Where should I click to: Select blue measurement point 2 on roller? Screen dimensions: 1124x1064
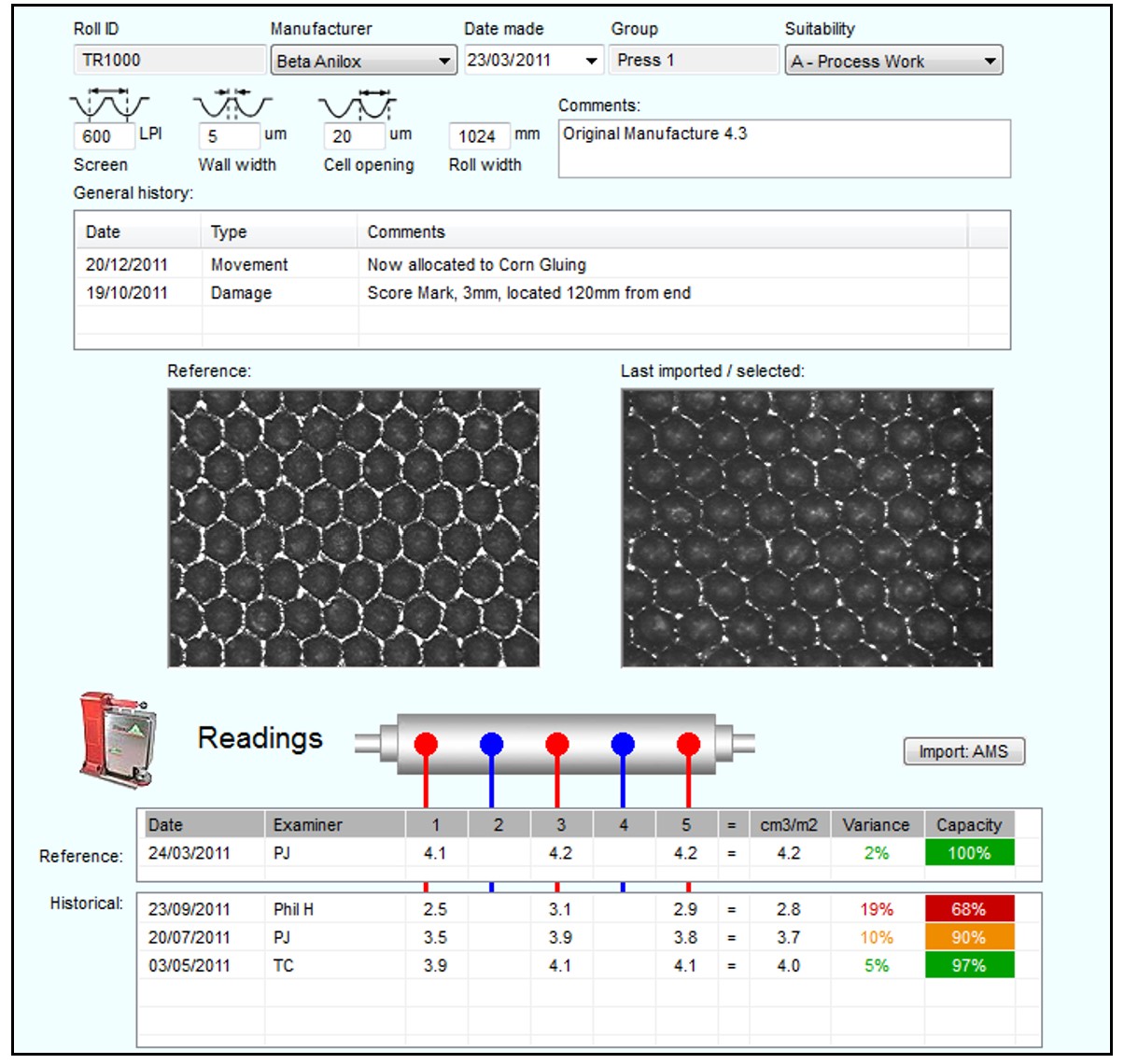click(492, 743)
